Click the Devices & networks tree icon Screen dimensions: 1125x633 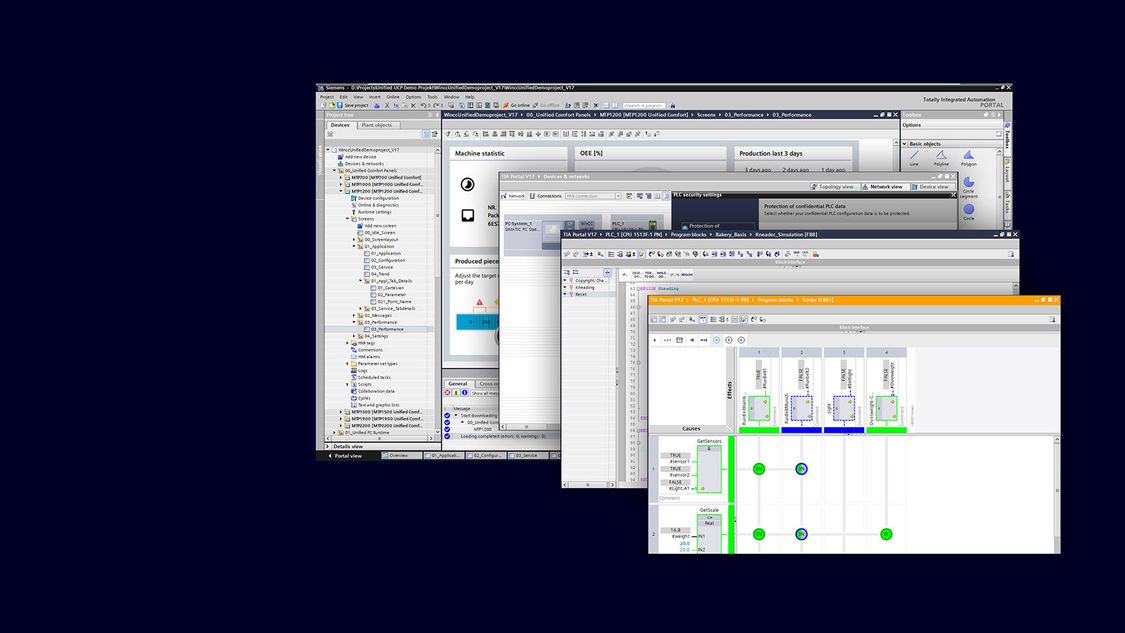(341, 164)
